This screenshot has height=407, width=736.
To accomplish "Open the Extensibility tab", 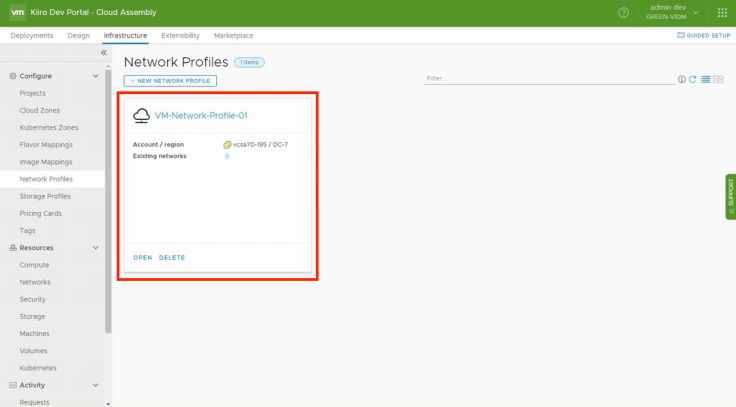I will click(180, 36).
